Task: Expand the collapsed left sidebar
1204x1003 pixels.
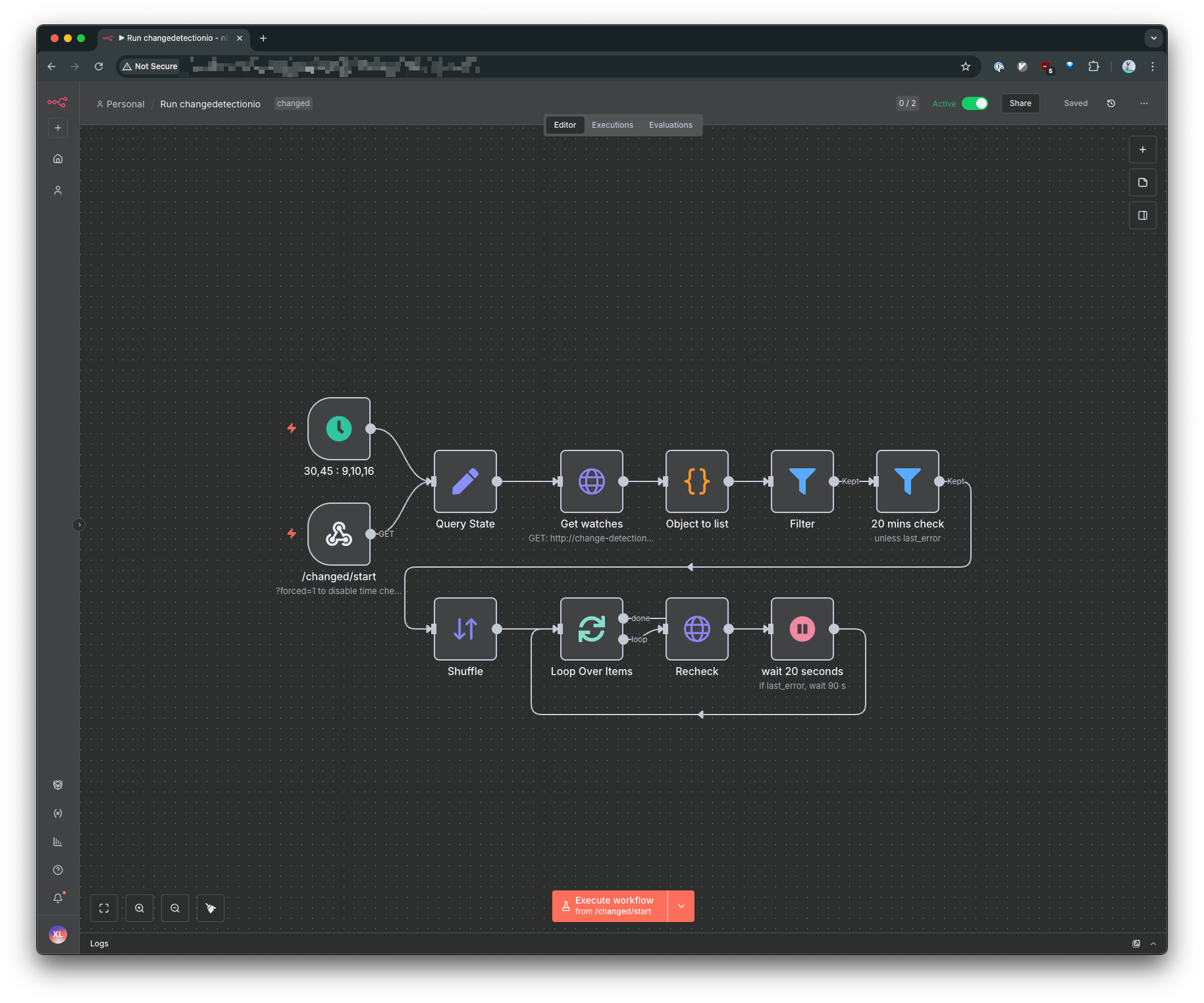Action: click(x=79, y=525)
